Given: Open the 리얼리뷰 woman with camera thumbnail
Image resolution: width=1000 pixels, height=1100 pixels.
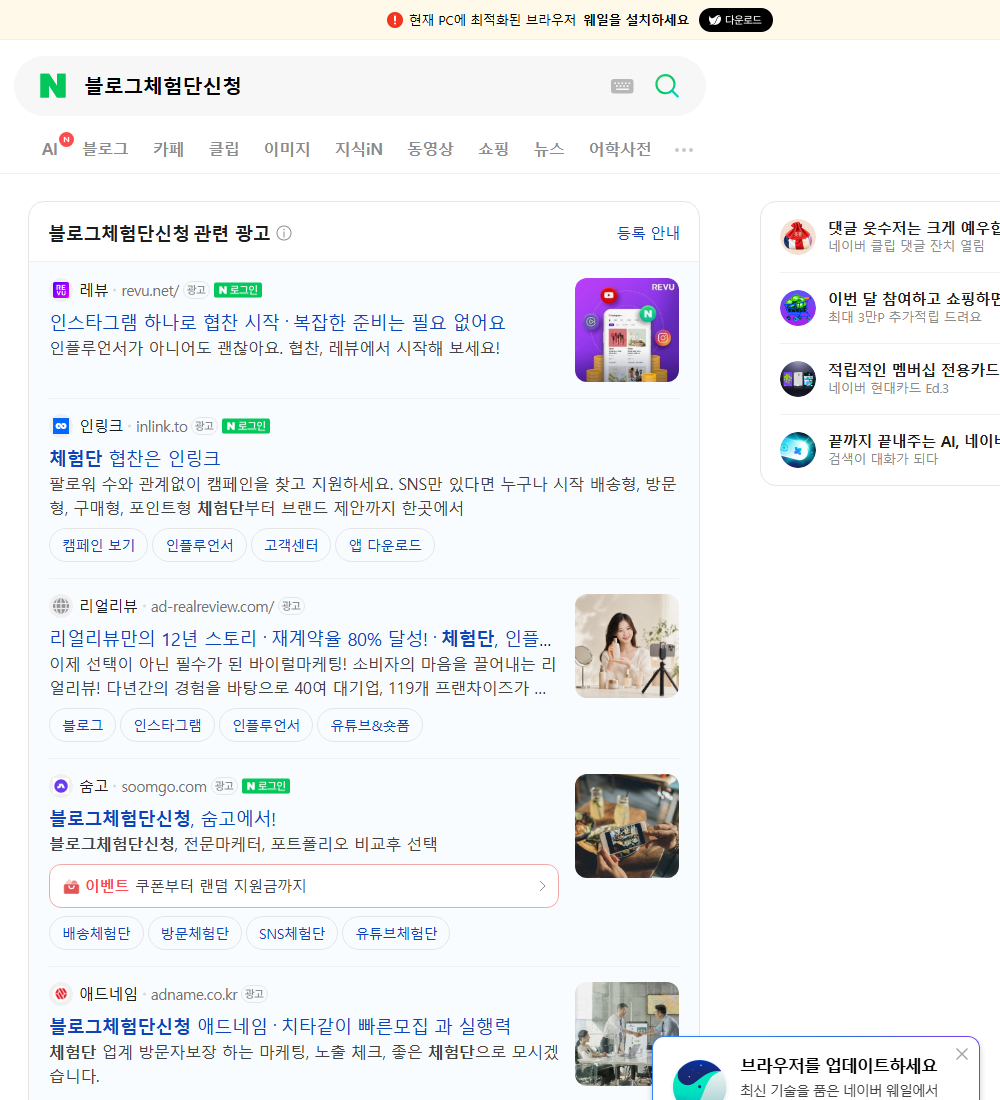Looking at the screenshot, I should [627, 645].
